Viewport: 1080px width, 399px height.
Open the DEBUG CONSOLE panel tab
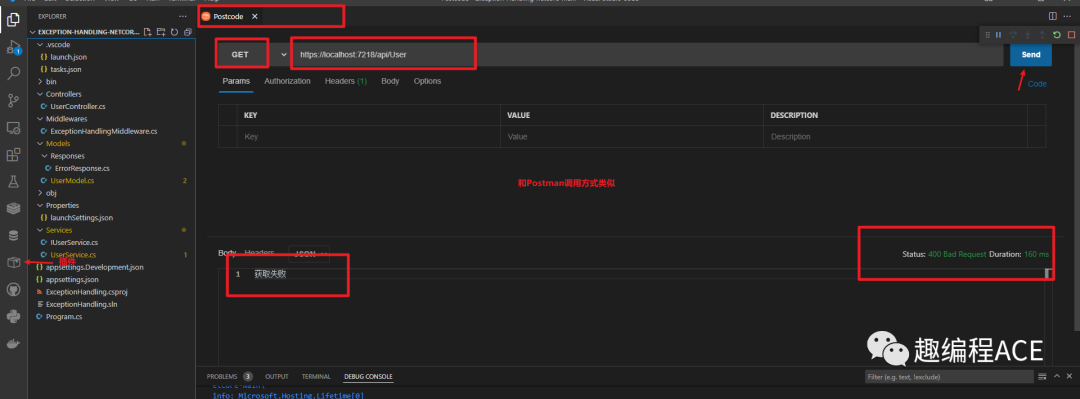(368, 377)
